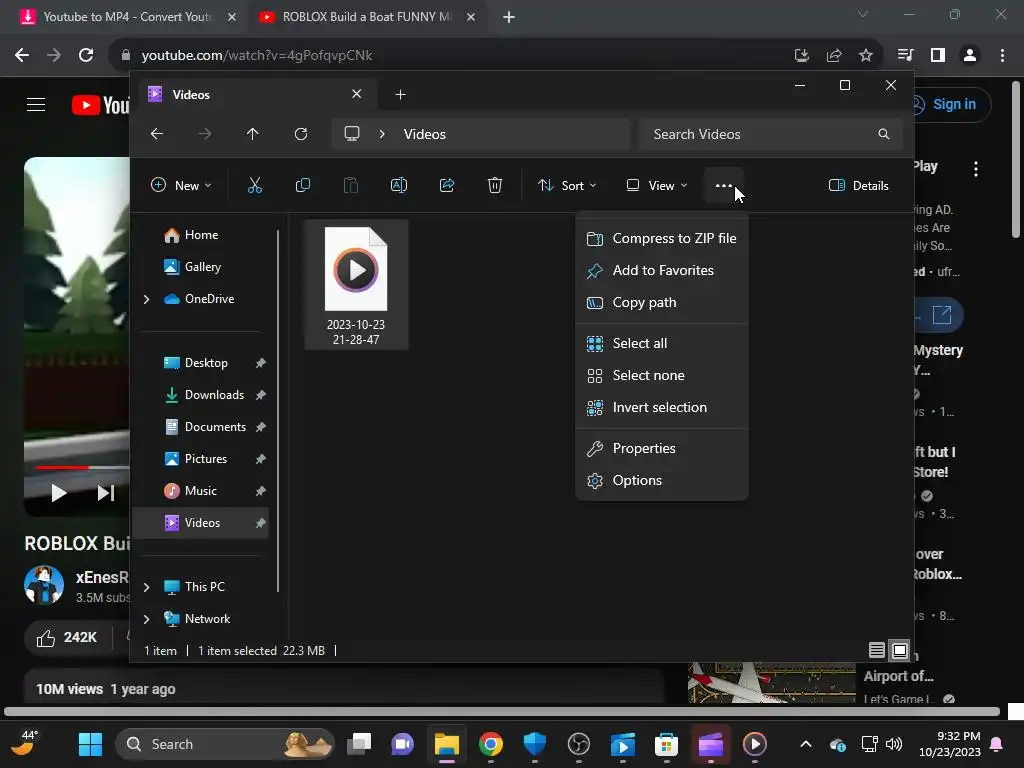
Task: Reload the YouTube page in Chrome
Action: point(86,56)
